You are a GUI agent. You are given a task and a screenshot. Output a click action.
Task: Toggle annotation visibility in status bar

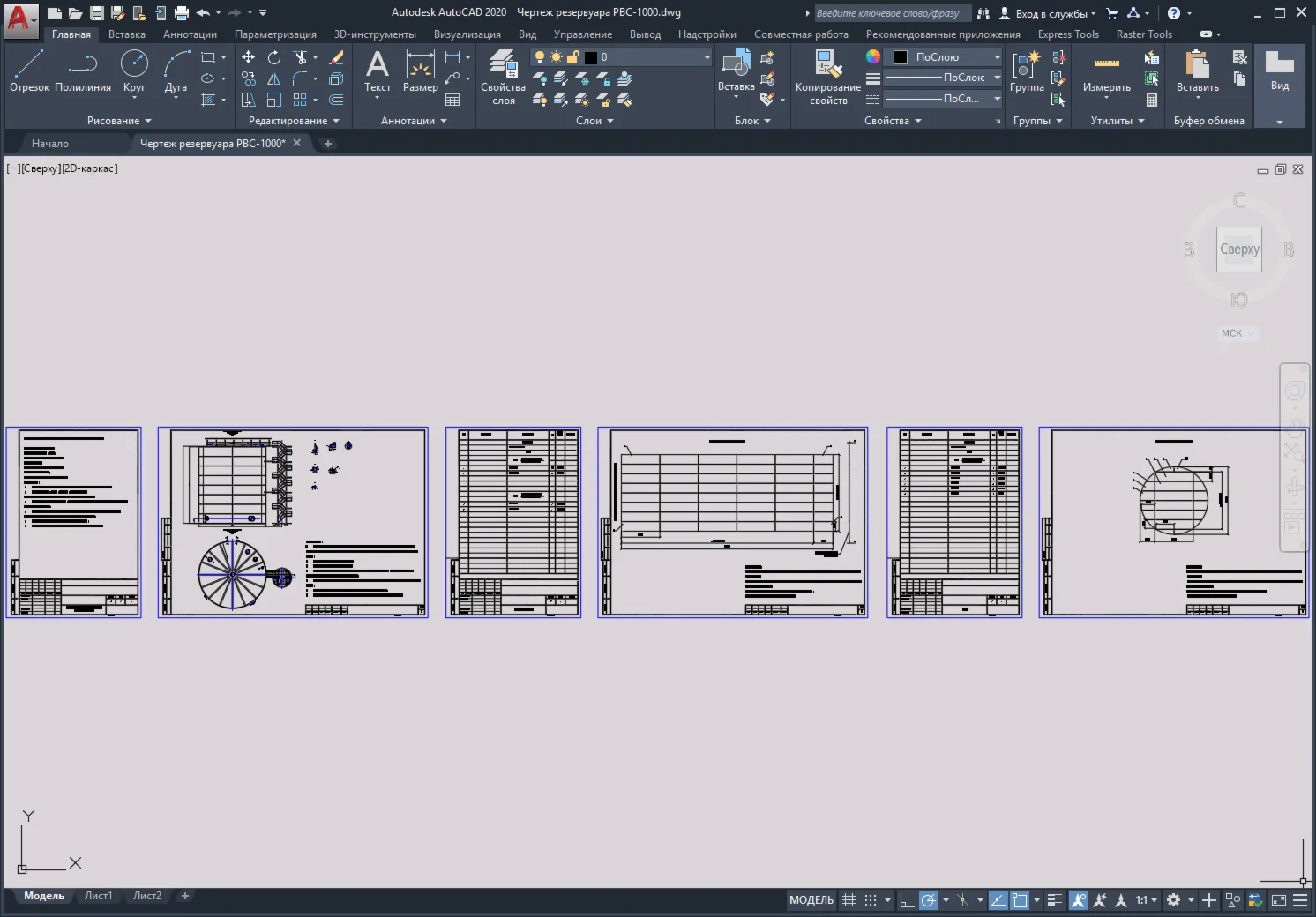[1079, 900]
